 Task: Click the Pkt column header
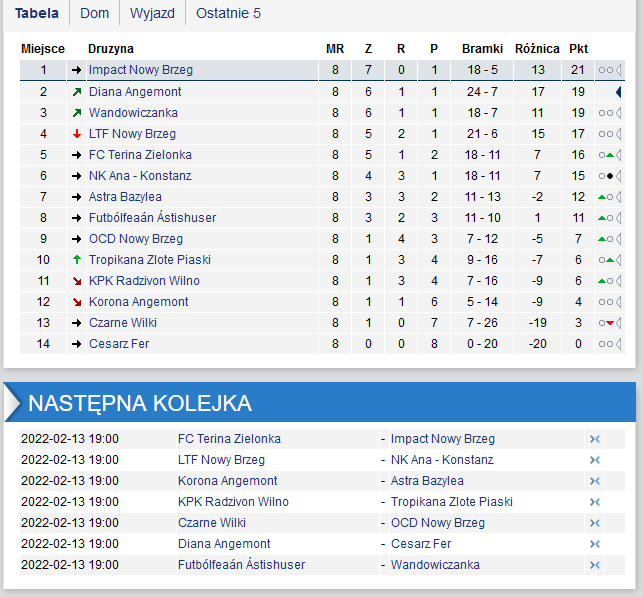coord(578,49)
